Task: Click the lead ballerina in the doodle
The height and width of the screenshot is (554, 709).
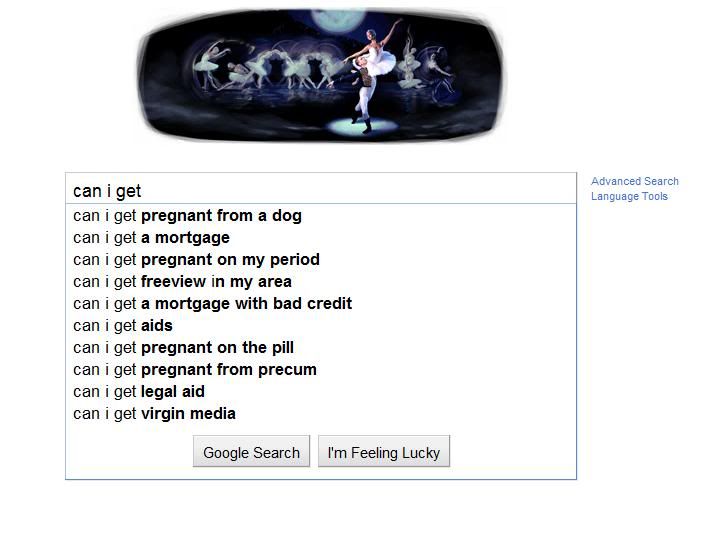Action: (380, 55)
